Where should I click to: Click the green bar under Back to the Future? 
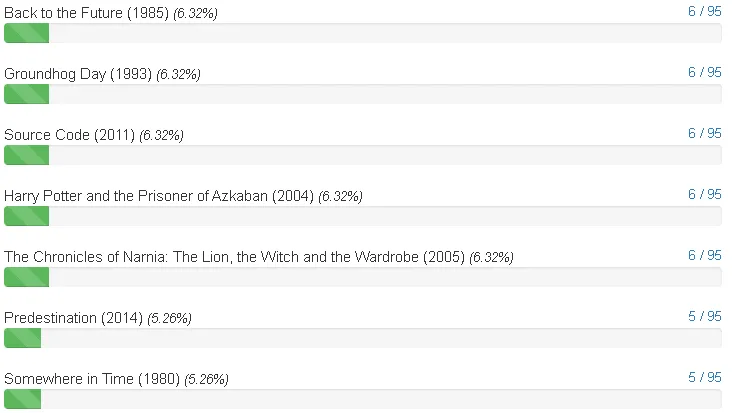[x=27, y=33]
